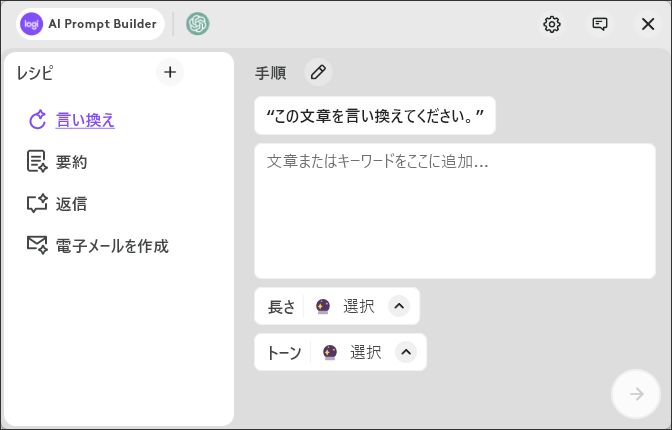Open settings with the gear icon

tap(552, 24)
